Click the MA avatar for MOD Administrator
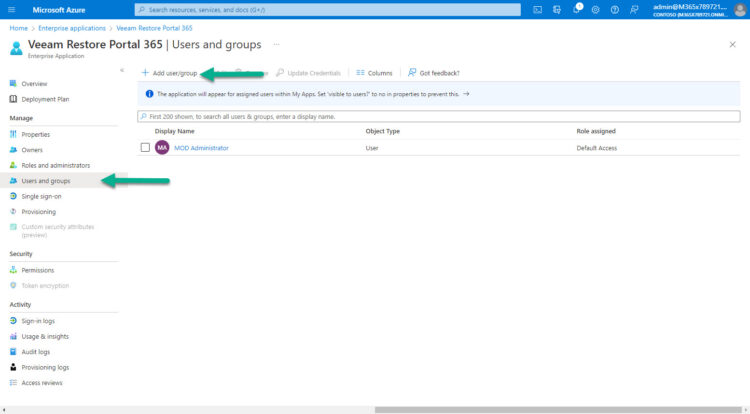The image size is (750, 414). pyautogui.click(x=162, y=148)
